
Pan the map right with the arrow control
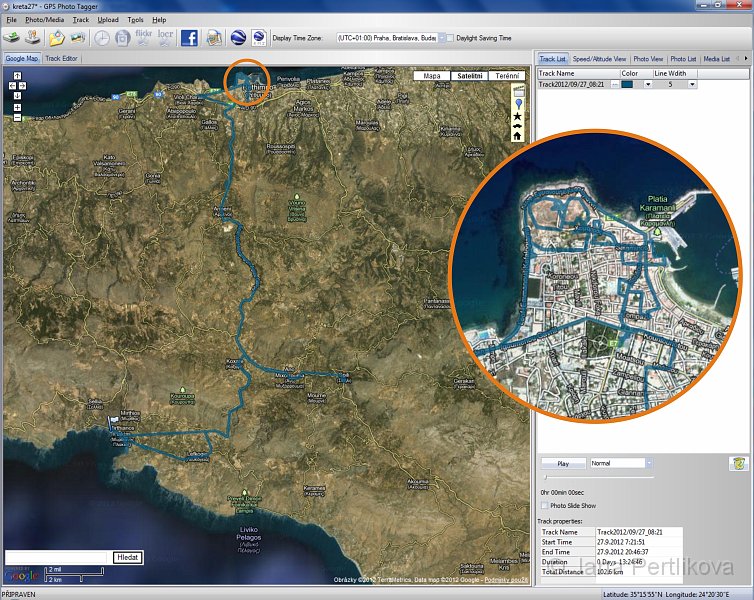click(22, 86)
